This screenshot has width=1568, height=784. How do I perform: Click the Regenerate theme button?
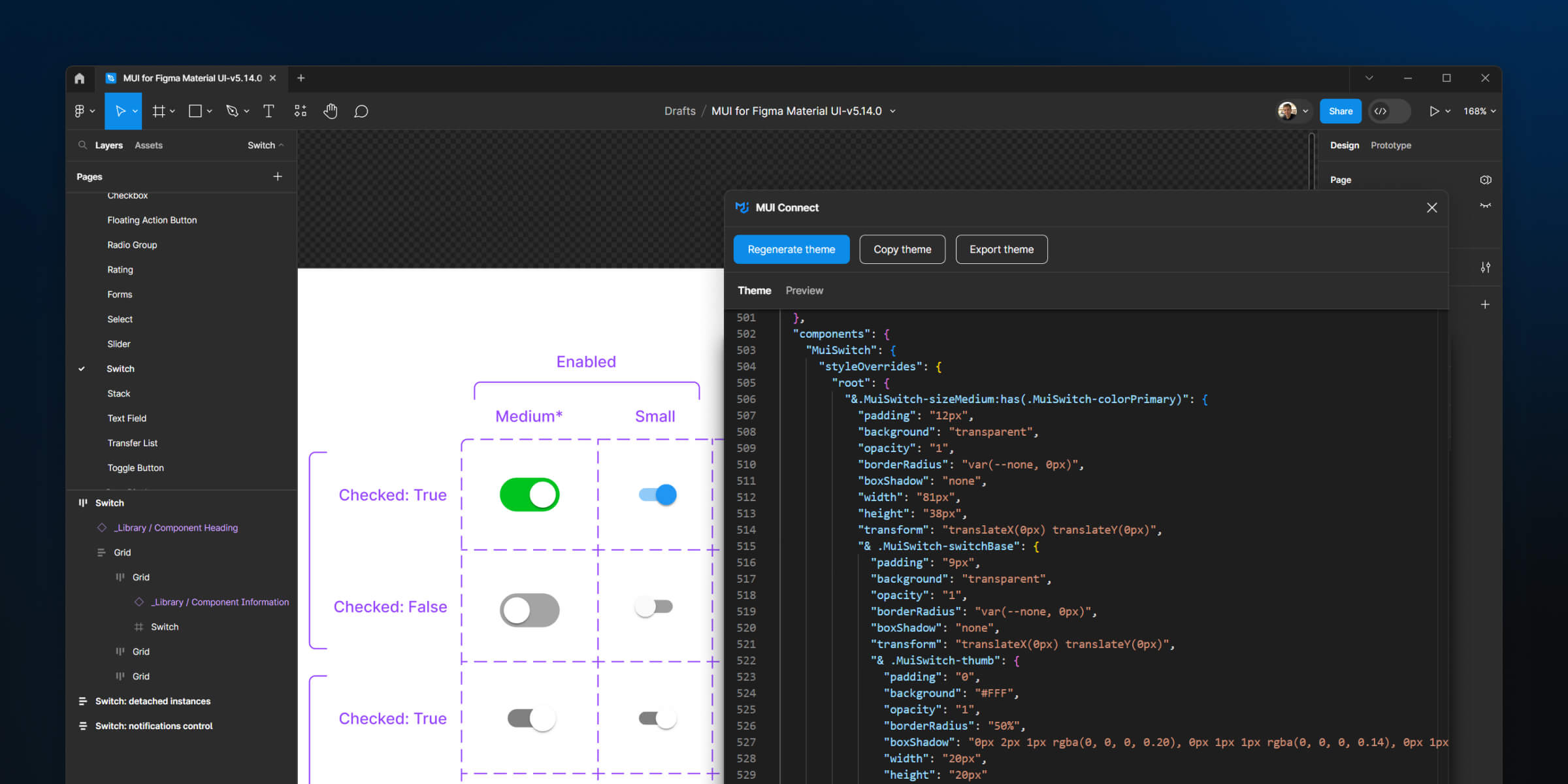point(791,249)
